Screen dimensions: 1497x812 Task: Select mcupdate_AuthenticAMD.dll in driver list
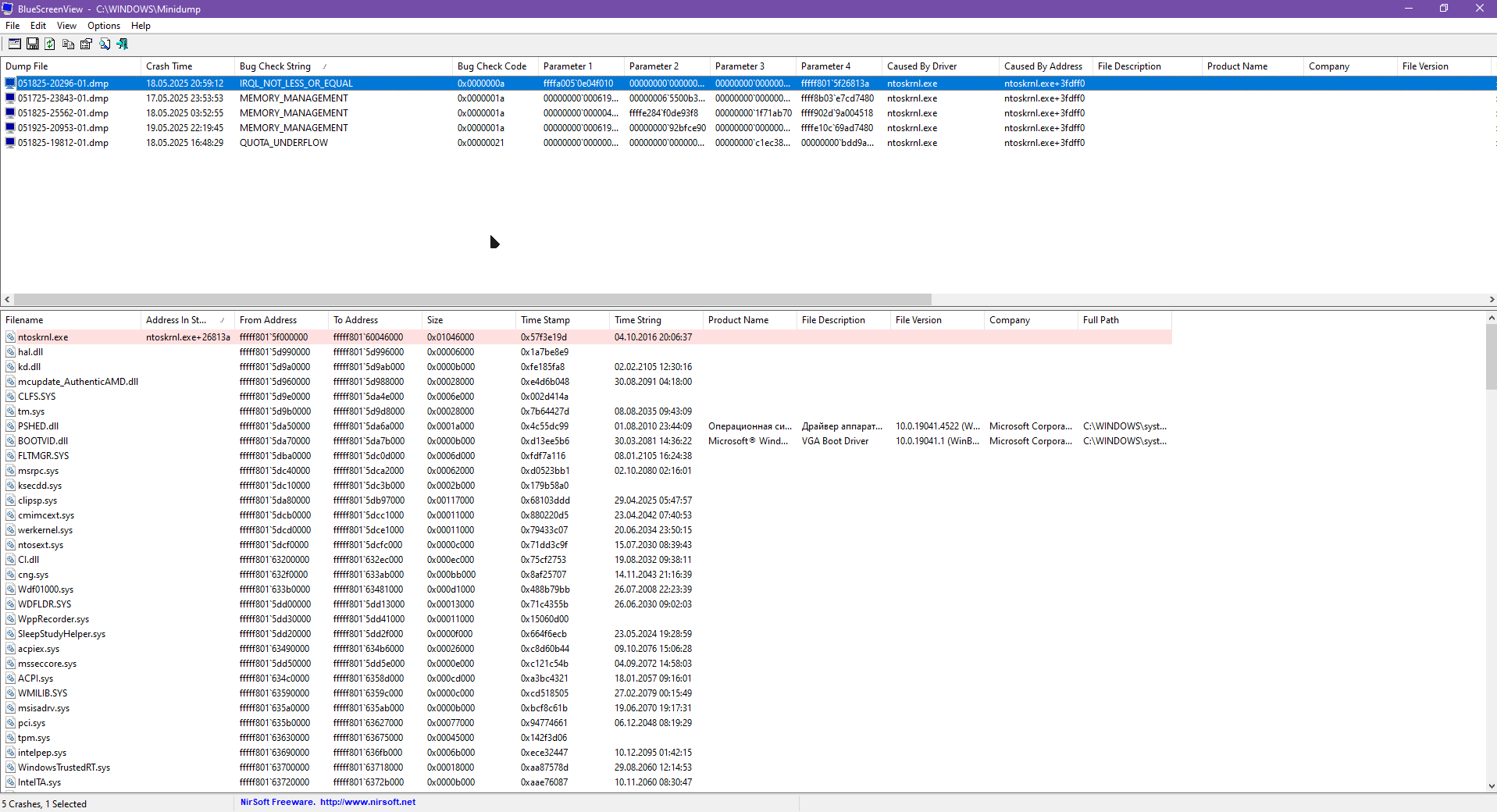point(78,382)
